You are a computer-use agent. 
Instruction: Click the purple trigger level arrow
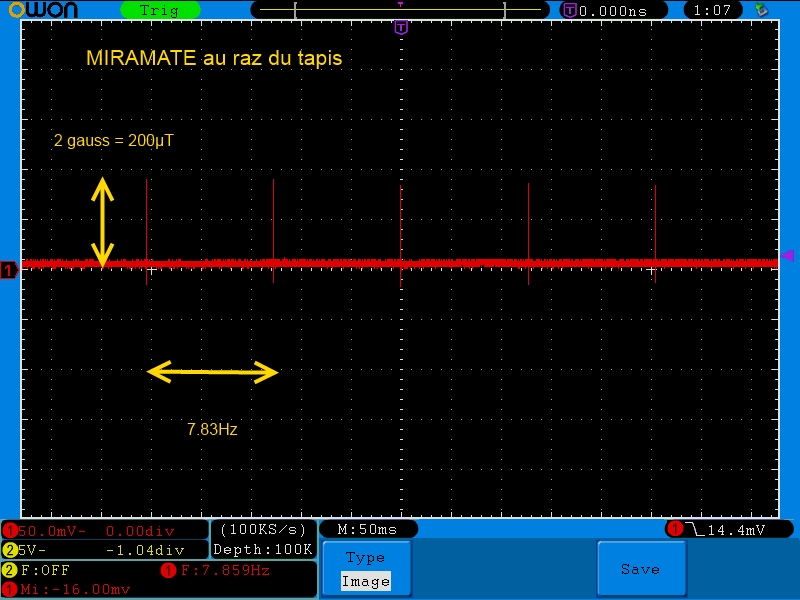(x=788, y=256)
